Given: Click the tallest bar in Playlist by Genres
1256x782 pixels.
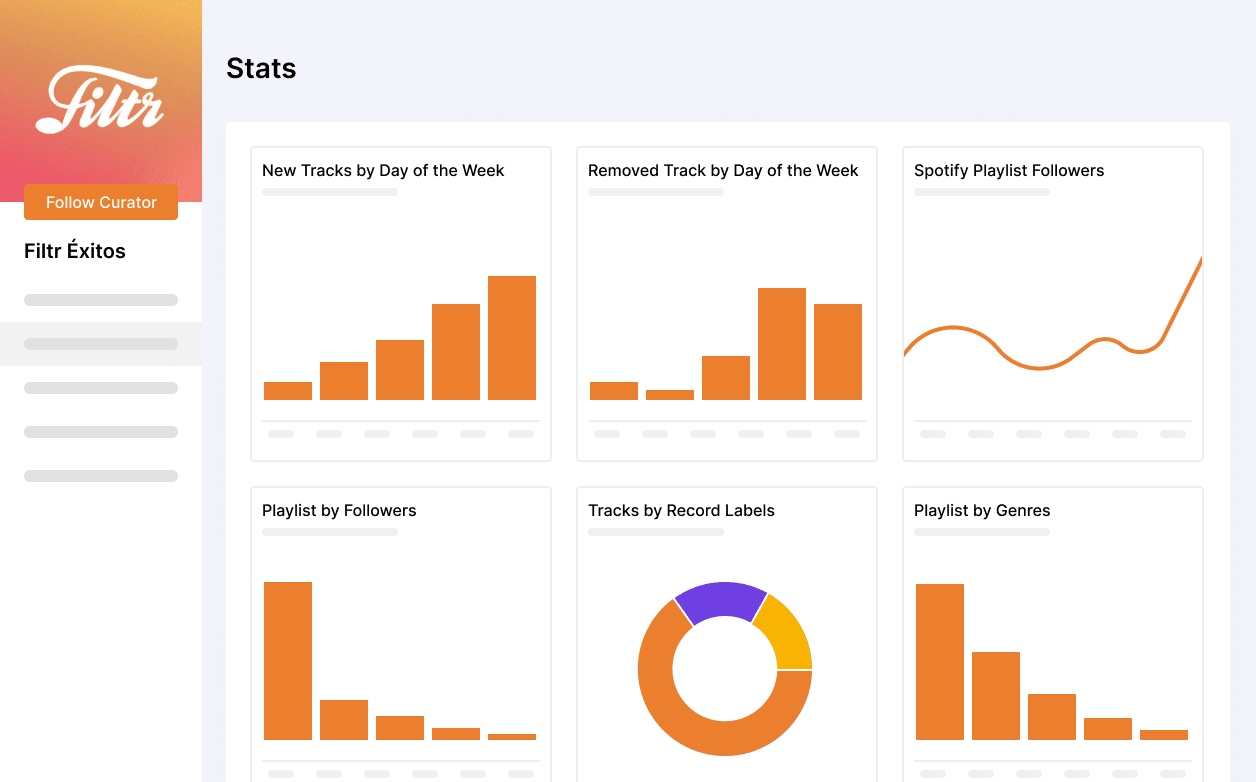Looking at the screenshot, I should 940,662.
